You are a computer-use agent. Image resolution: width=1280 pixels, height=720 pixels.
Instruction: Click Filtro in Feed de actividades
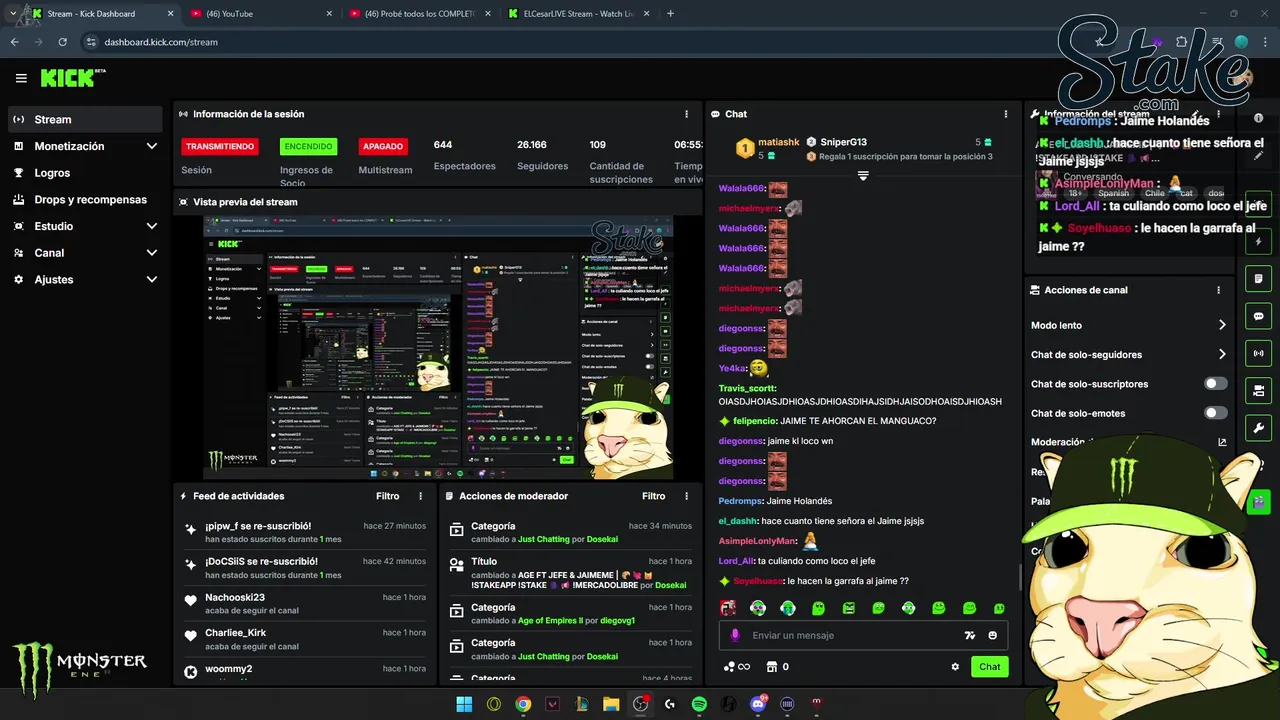click(388, 496)
